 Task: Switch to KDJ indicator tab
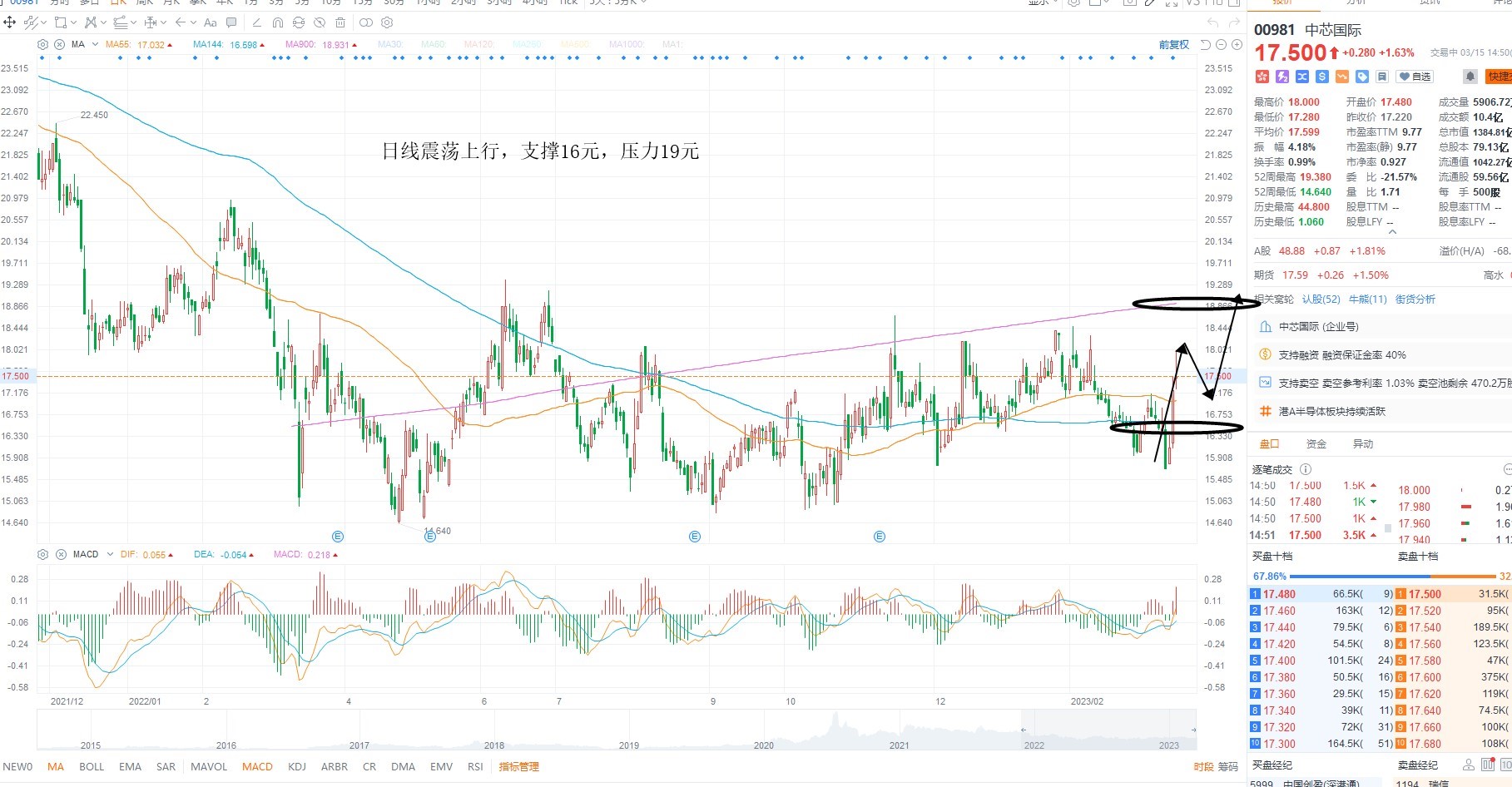[x=296, y=767]
